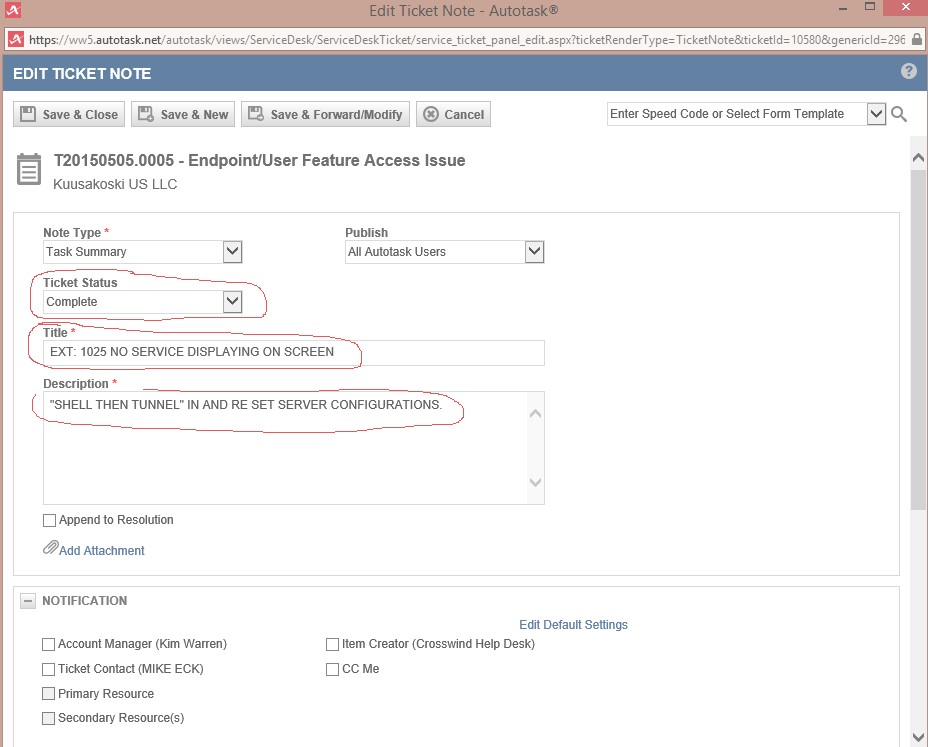Enable the Append to Resolution checkbox
Viewport: 928px width, 747px height.
coord(49,520)
